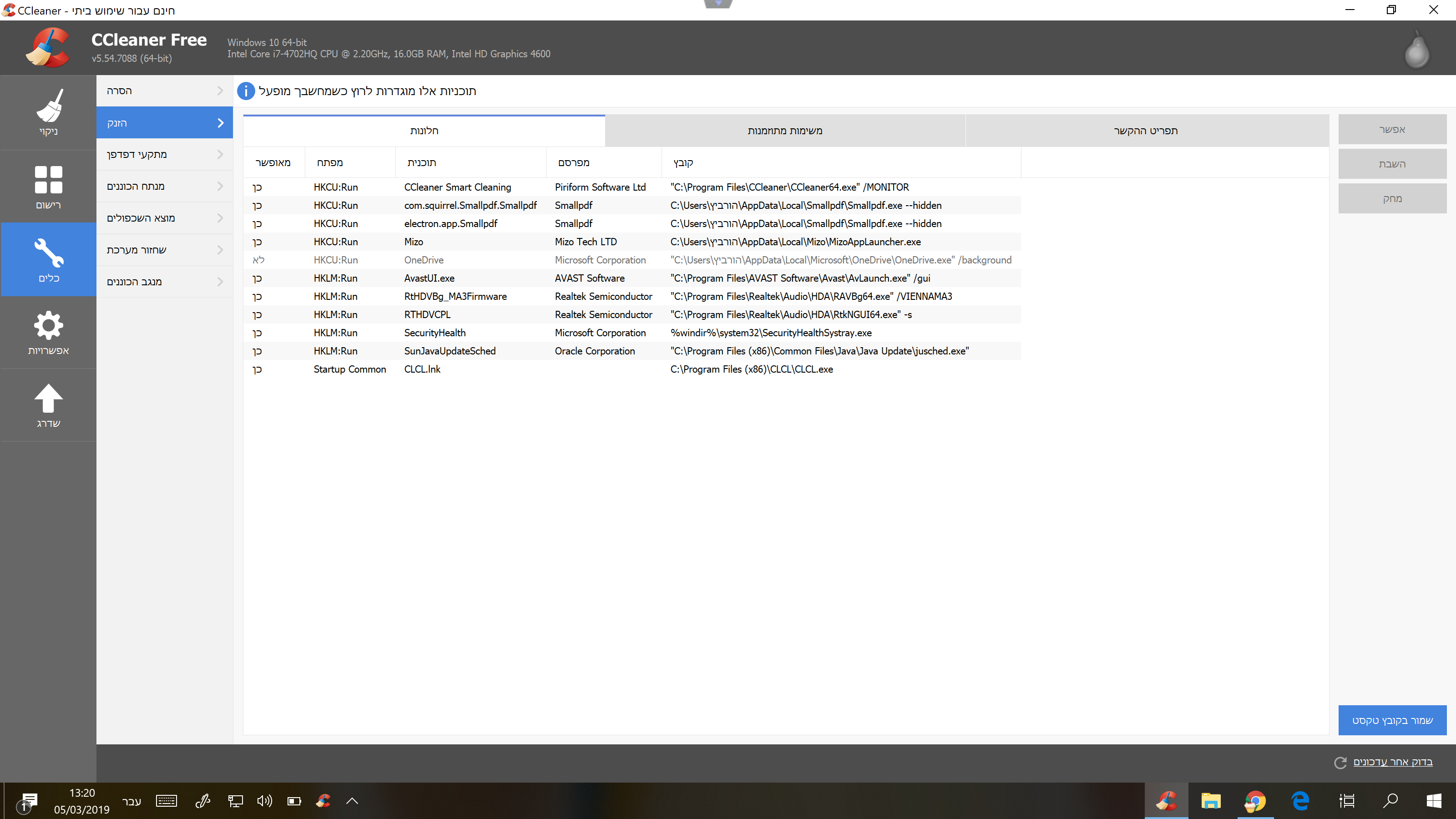Click the אפשר (Enable) button
The image size is (1456, 819).
pos(1392,129)
